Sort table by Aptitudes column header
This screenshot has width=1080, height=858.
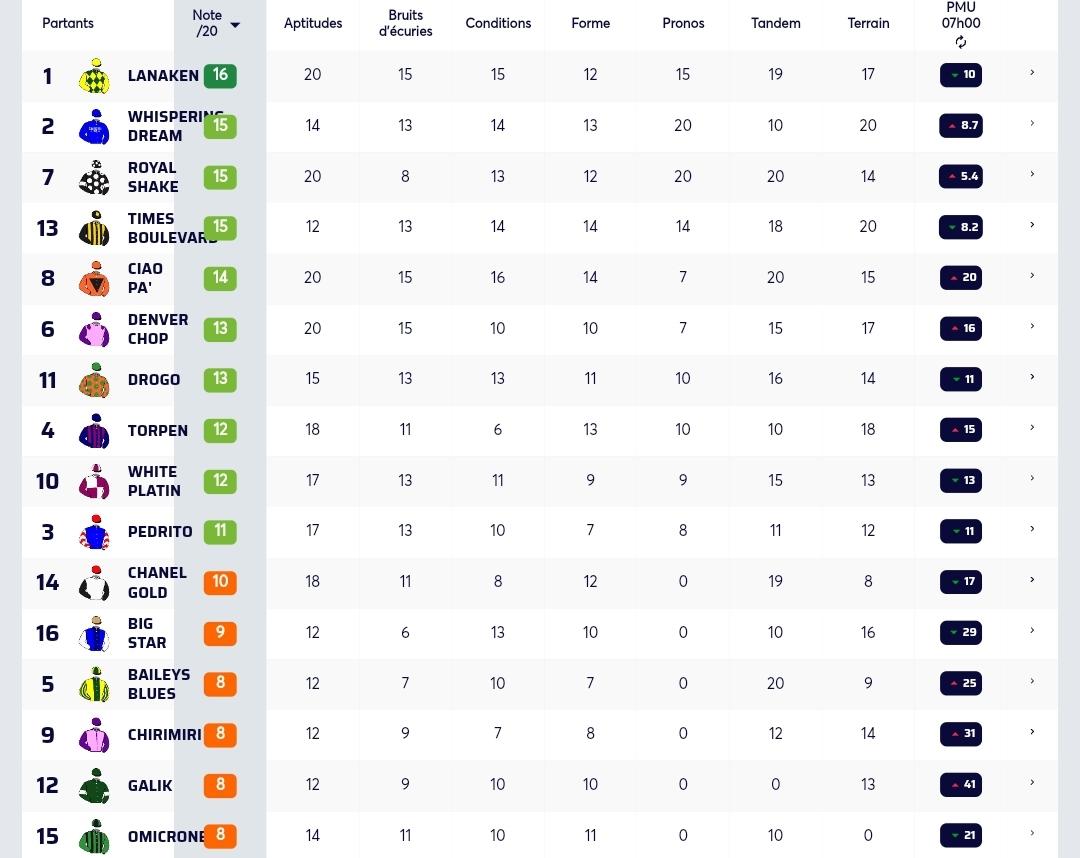[313, 23]
